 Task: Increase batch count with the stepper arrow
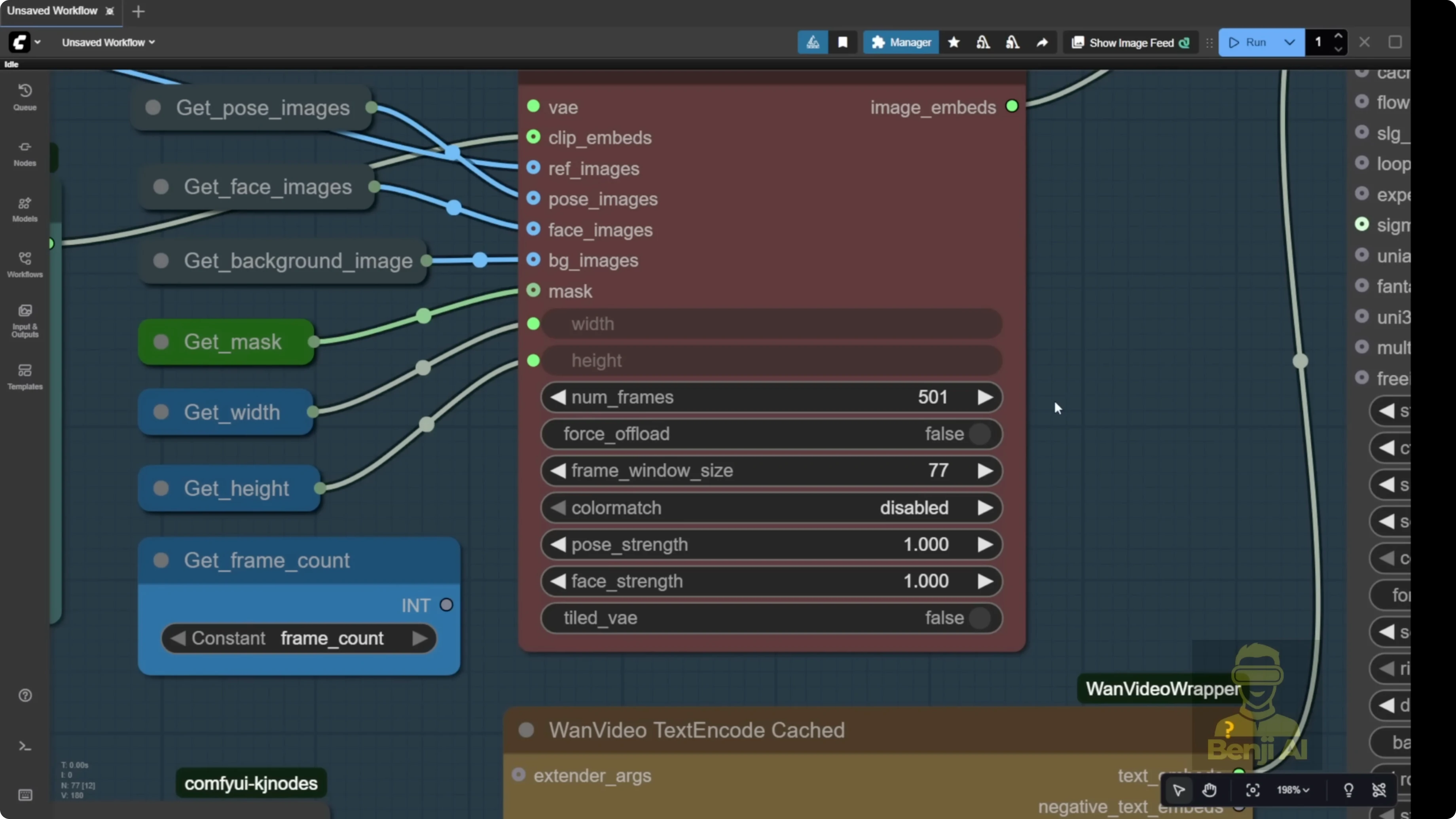(1338, 36)
